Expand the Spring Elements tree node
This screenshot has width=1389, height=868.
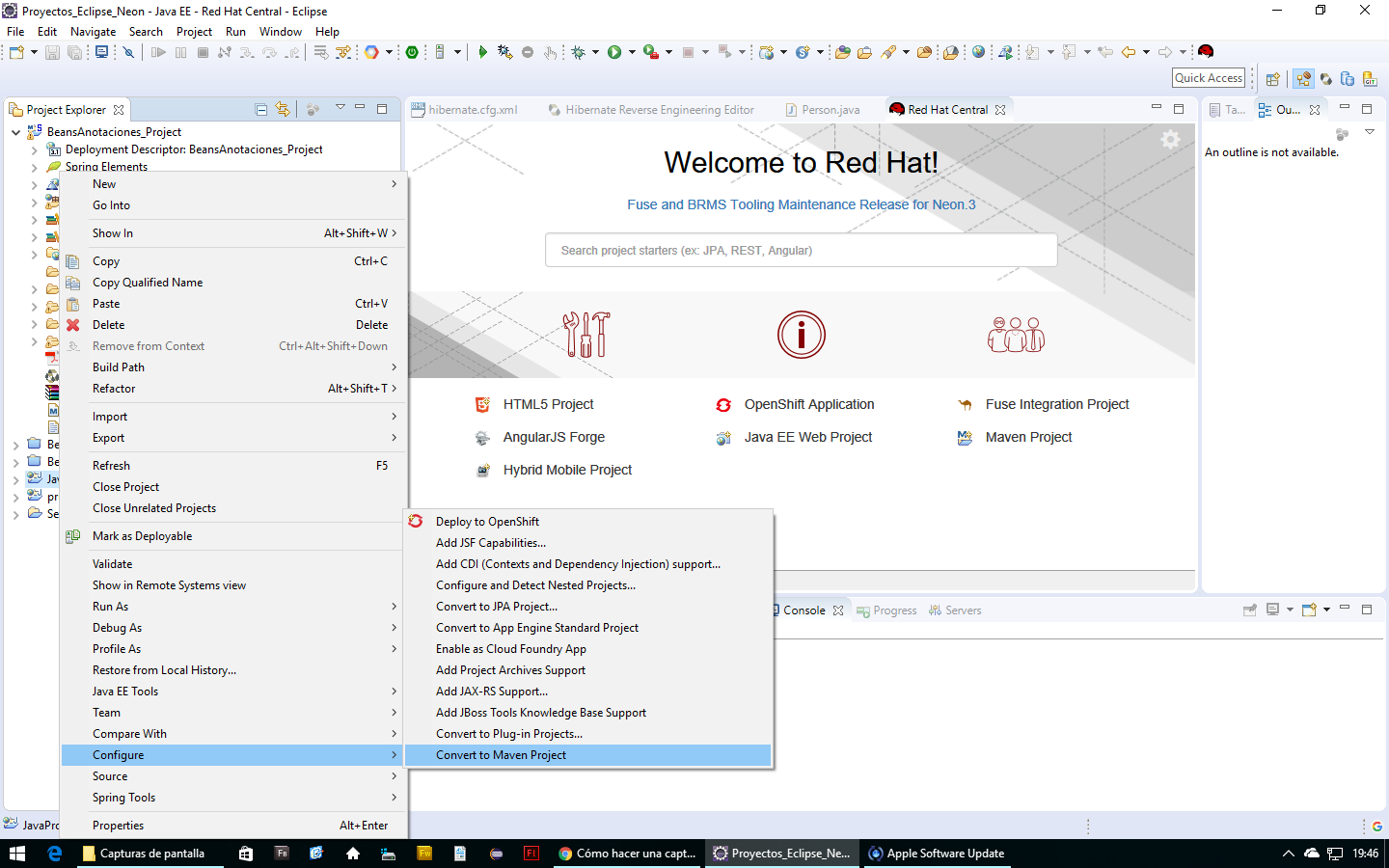pyautogui.click(x=35, y=167)
